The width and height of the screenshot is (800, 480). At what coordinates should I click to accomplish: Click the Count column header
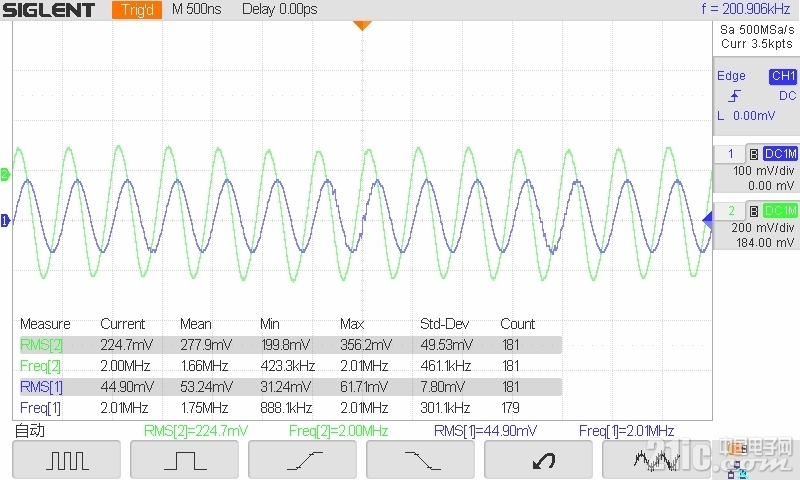coord(517,324)
